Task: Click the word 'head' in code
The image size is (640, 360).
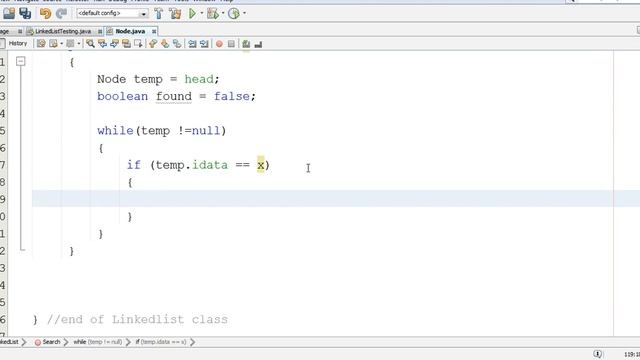Action: coord(199,79)
